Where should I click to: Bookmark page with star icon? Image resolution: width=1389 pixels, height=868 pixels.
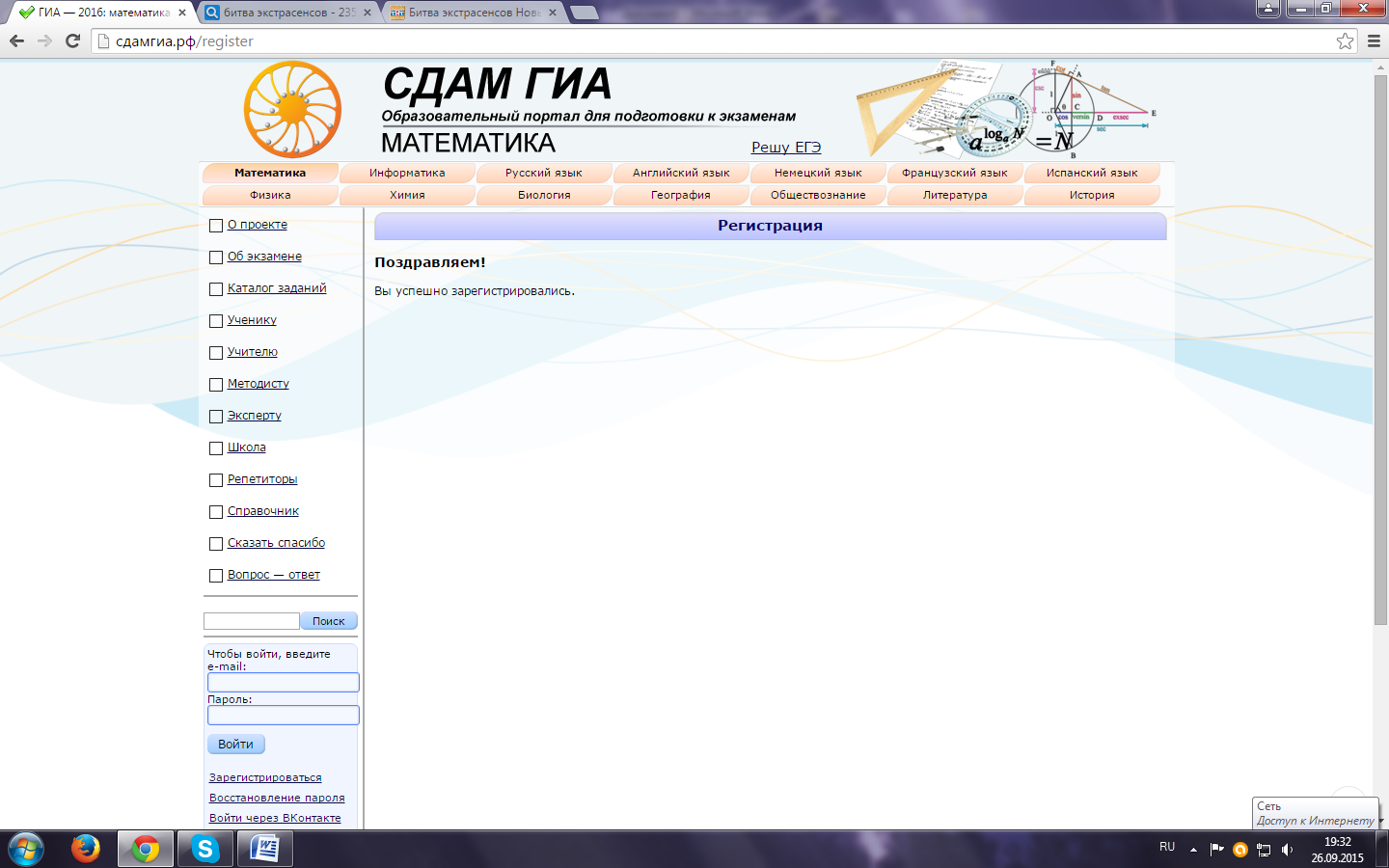[x=1345, y=41]
